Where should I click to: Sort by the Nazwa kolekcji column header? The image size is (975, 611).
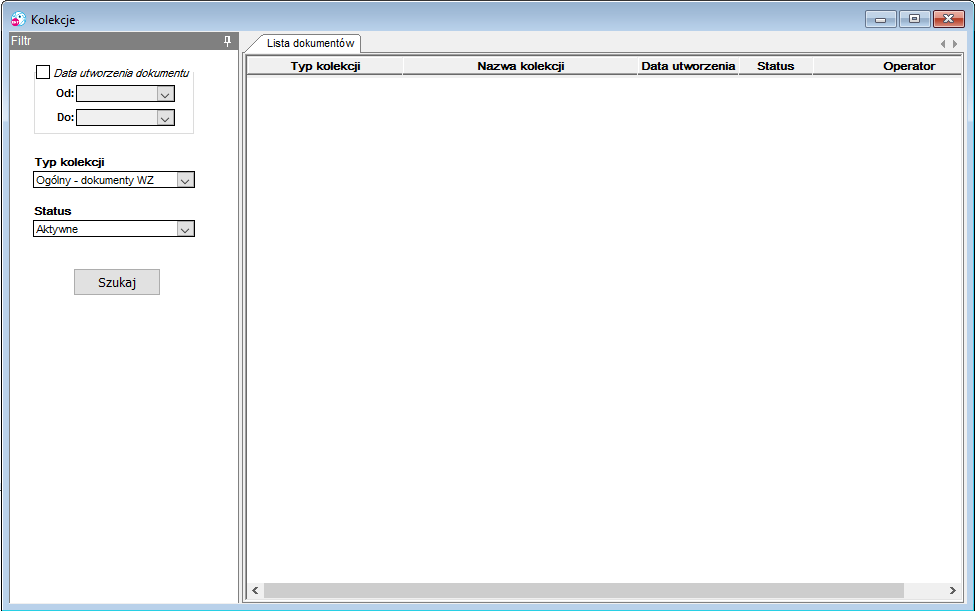pos(520,66)
